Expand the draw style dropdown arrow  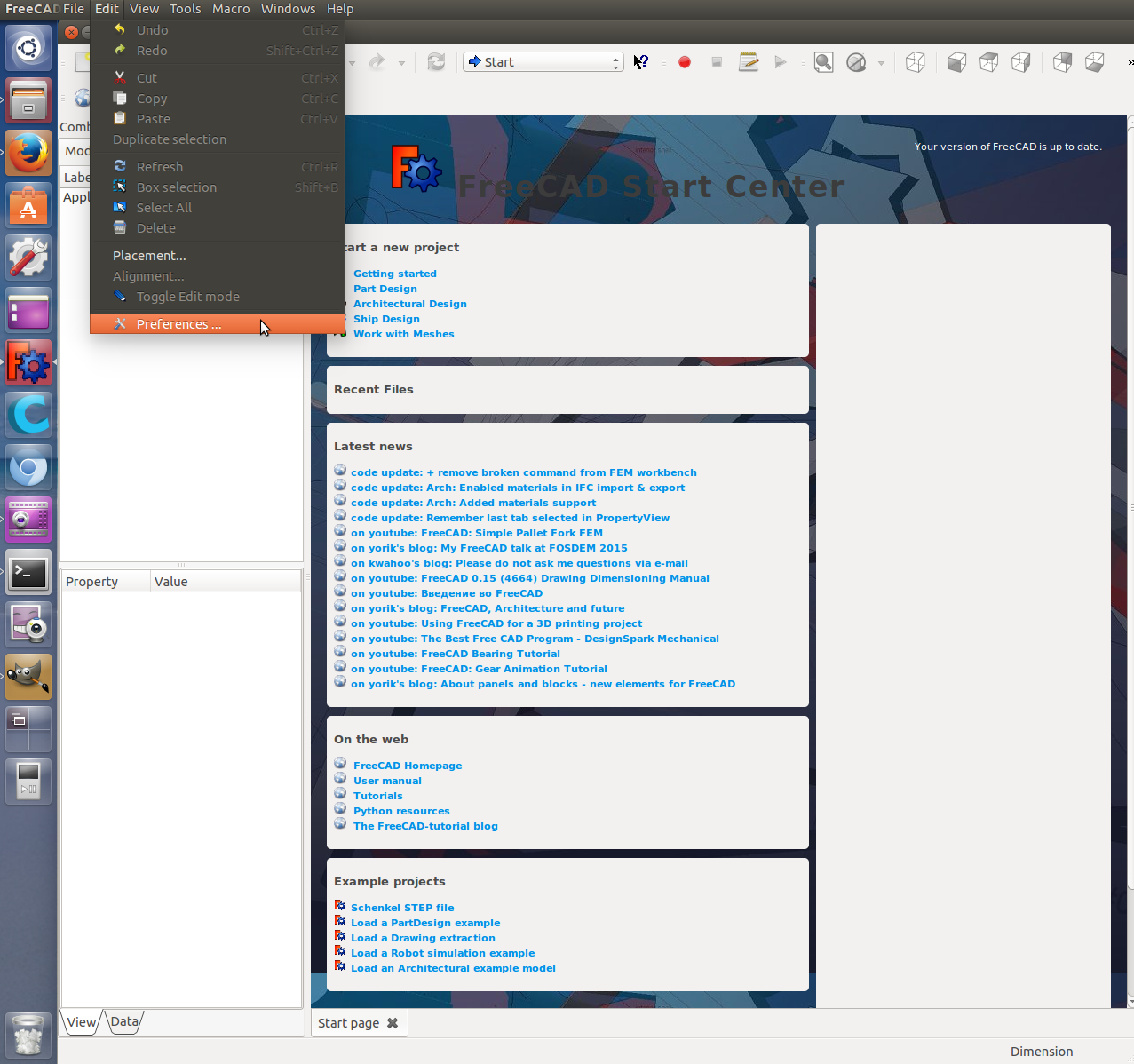(x=881, y=63)
